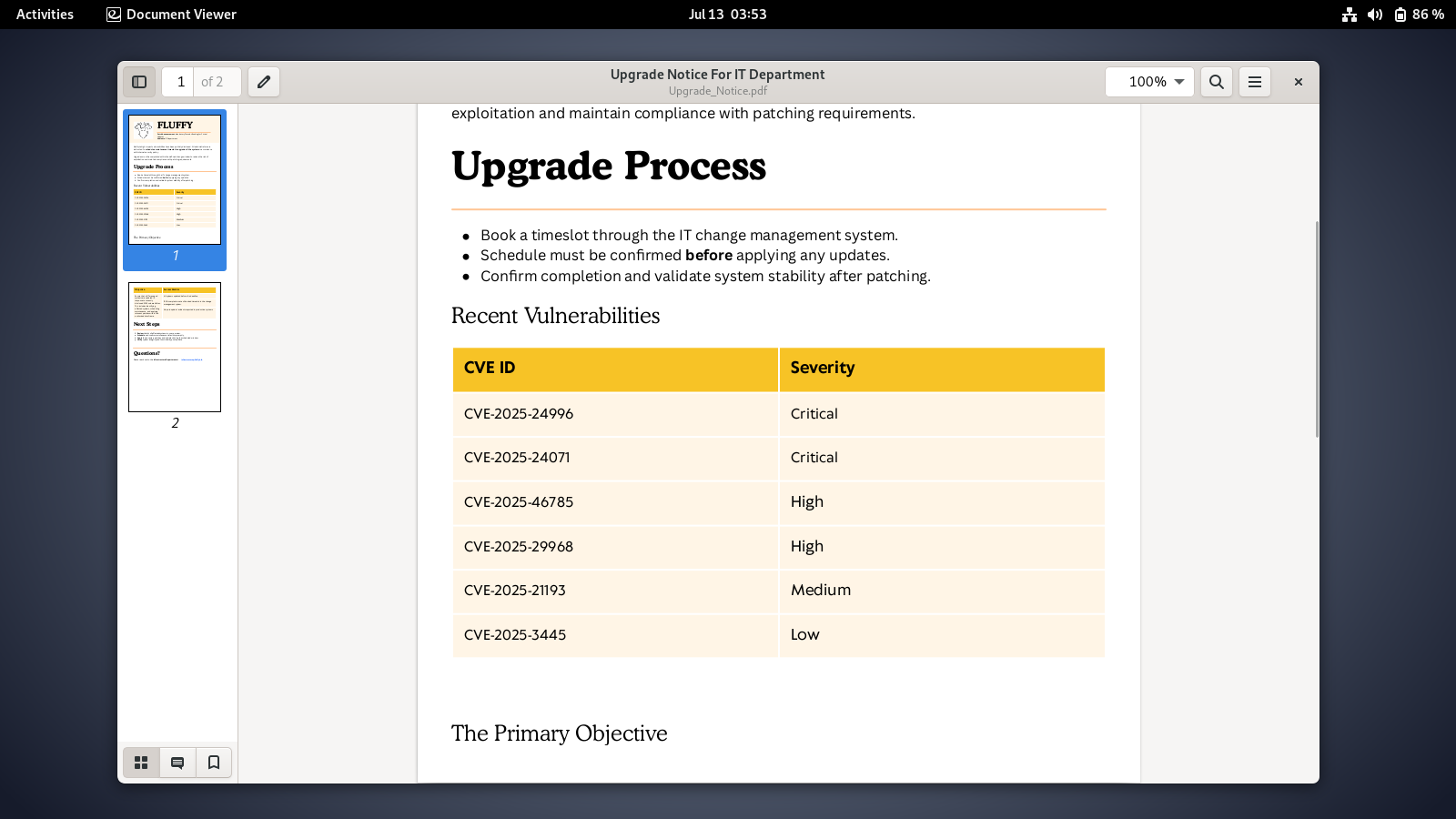Open the Document Viewer app menu
Viewport: 1456px width, 819px height.
point(172,15)
